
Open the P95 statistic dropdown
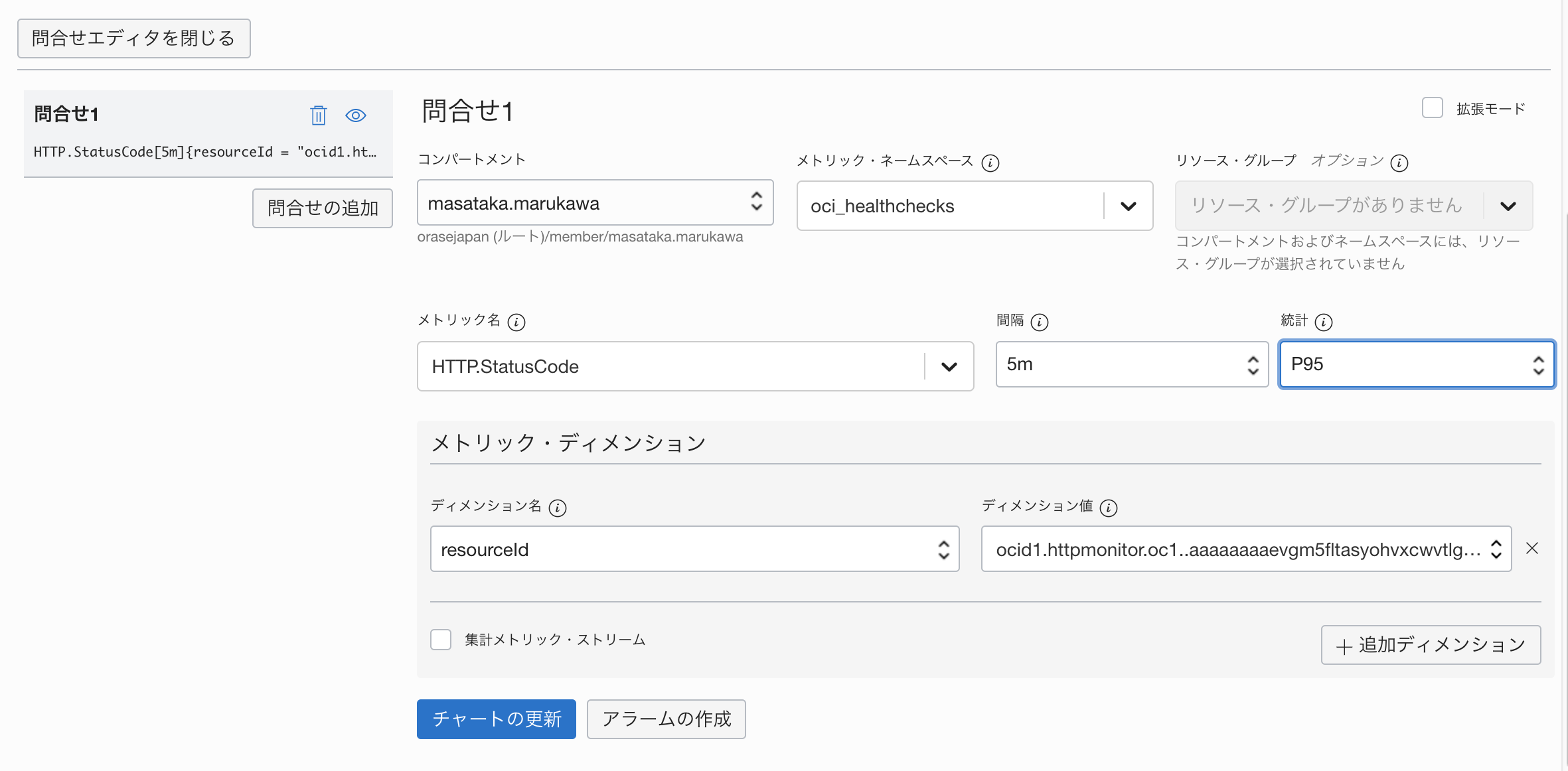[x=1417, y=364]
